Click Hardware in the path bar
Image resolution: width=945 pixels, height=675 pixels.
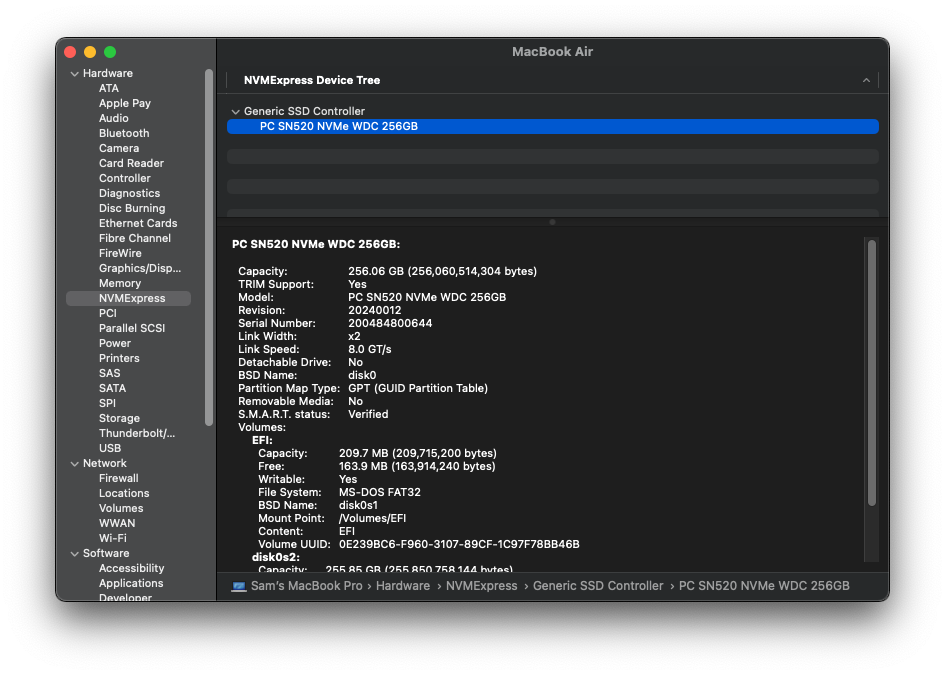click(403, 586)
